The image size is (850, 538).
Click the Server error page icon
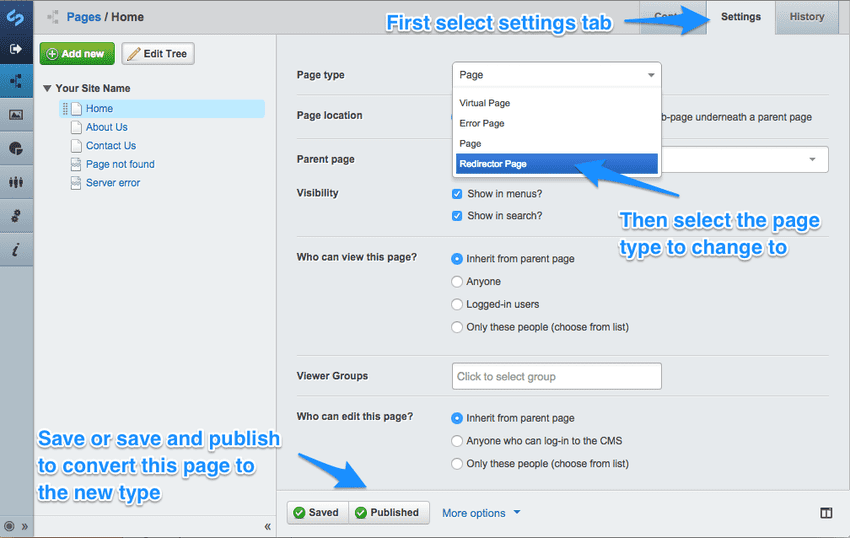(76, 183)
